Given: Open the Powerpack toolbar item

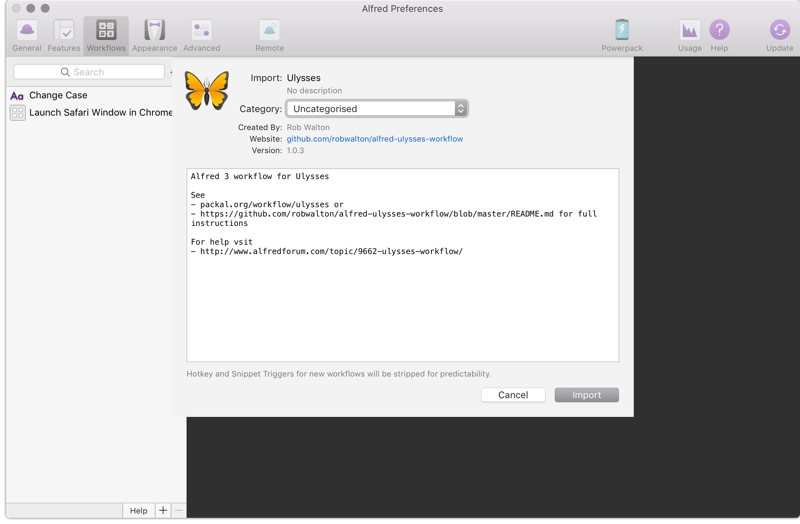Looking at the screenshot, I should pyautogui.click(x=622, y=36).
